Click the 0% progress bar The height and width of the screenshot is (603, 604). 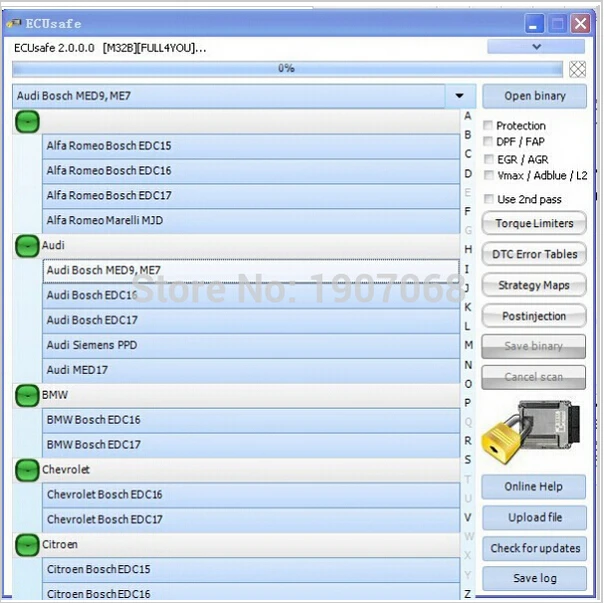(x=287, y=69)
